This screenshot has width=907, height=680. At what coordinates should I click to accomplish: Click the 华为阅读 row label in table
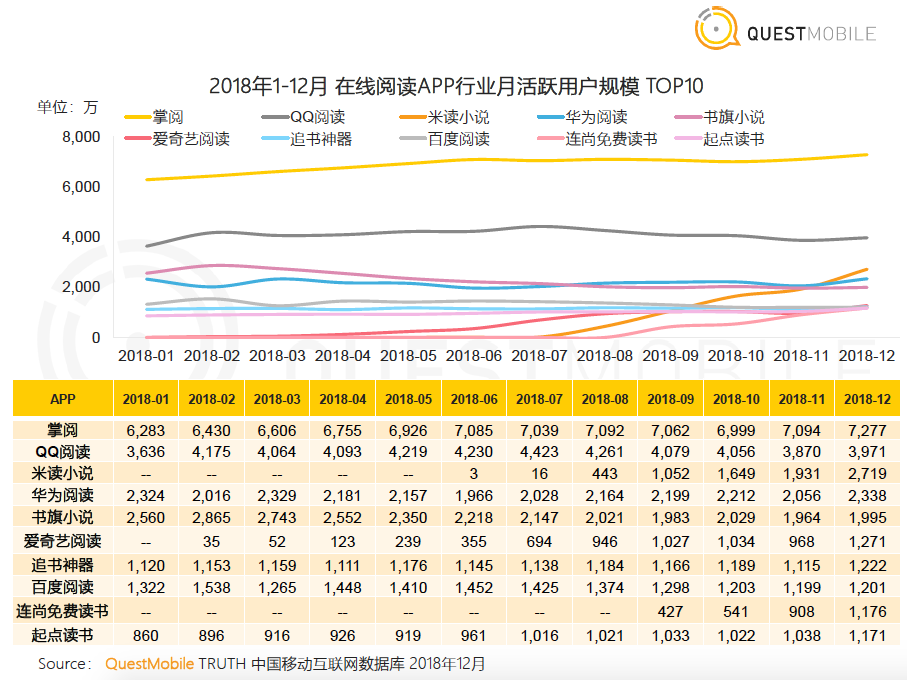coord(62,496)
